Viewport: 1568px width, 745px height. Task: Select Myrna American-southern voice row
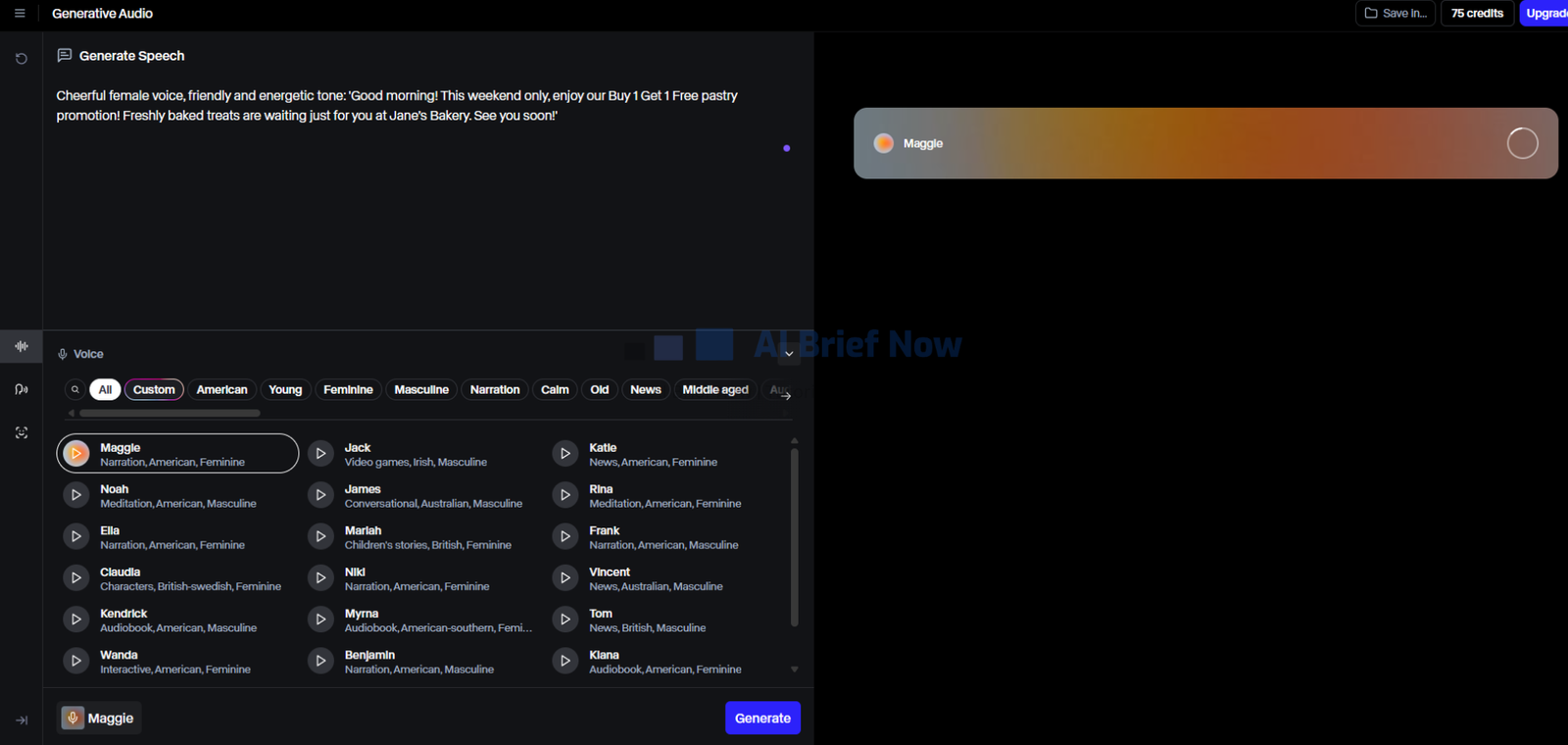pos(421,620)
